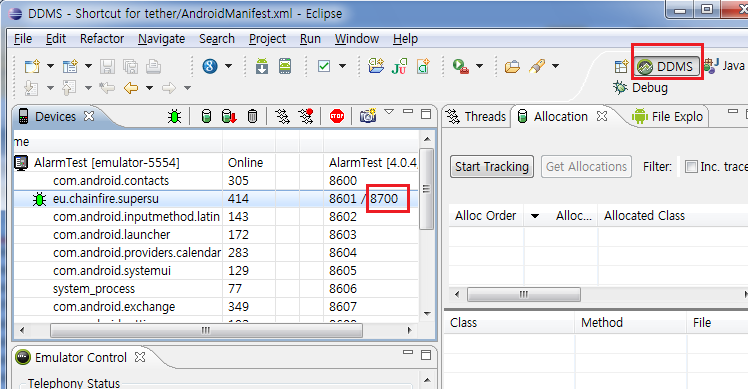Select the com.android.contacts process
This screenshot has width=748, height=389.
click(216, 181)
